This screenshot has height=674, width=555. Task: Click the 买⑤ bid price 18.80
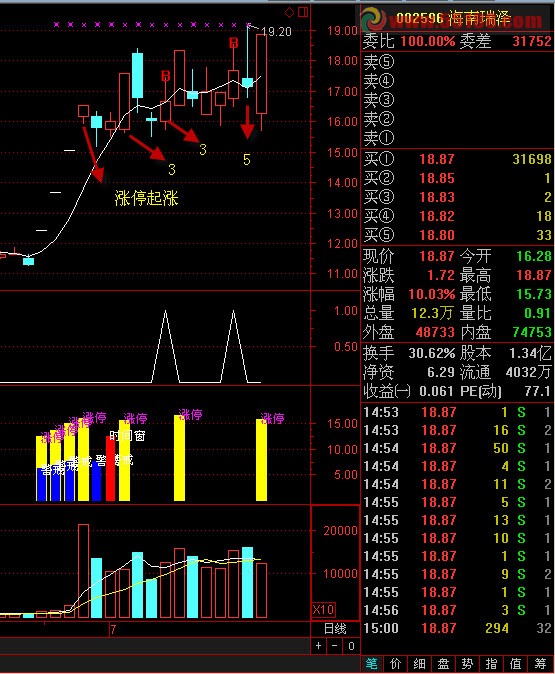coord(437,235)
